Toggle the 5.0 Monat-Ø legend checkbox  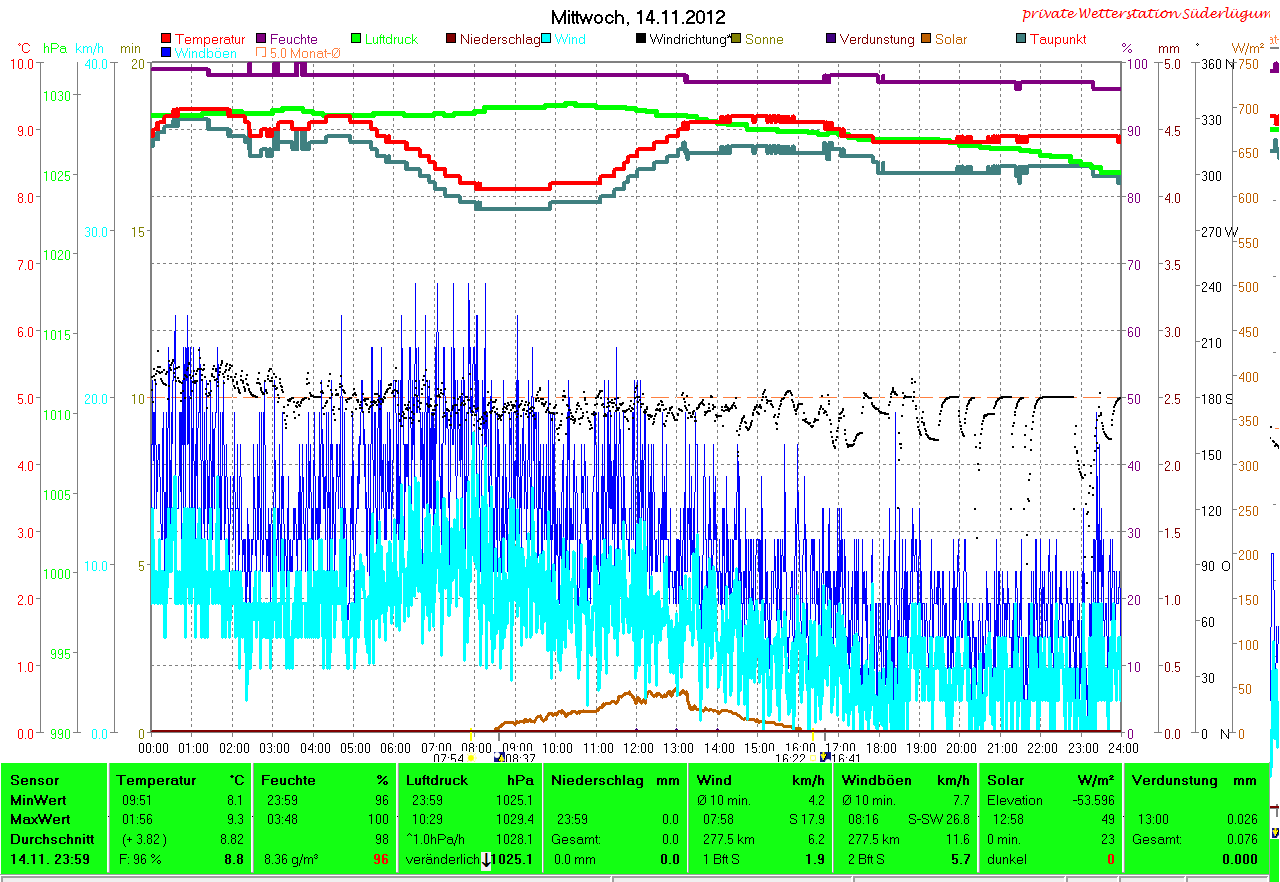click(262, 52)
